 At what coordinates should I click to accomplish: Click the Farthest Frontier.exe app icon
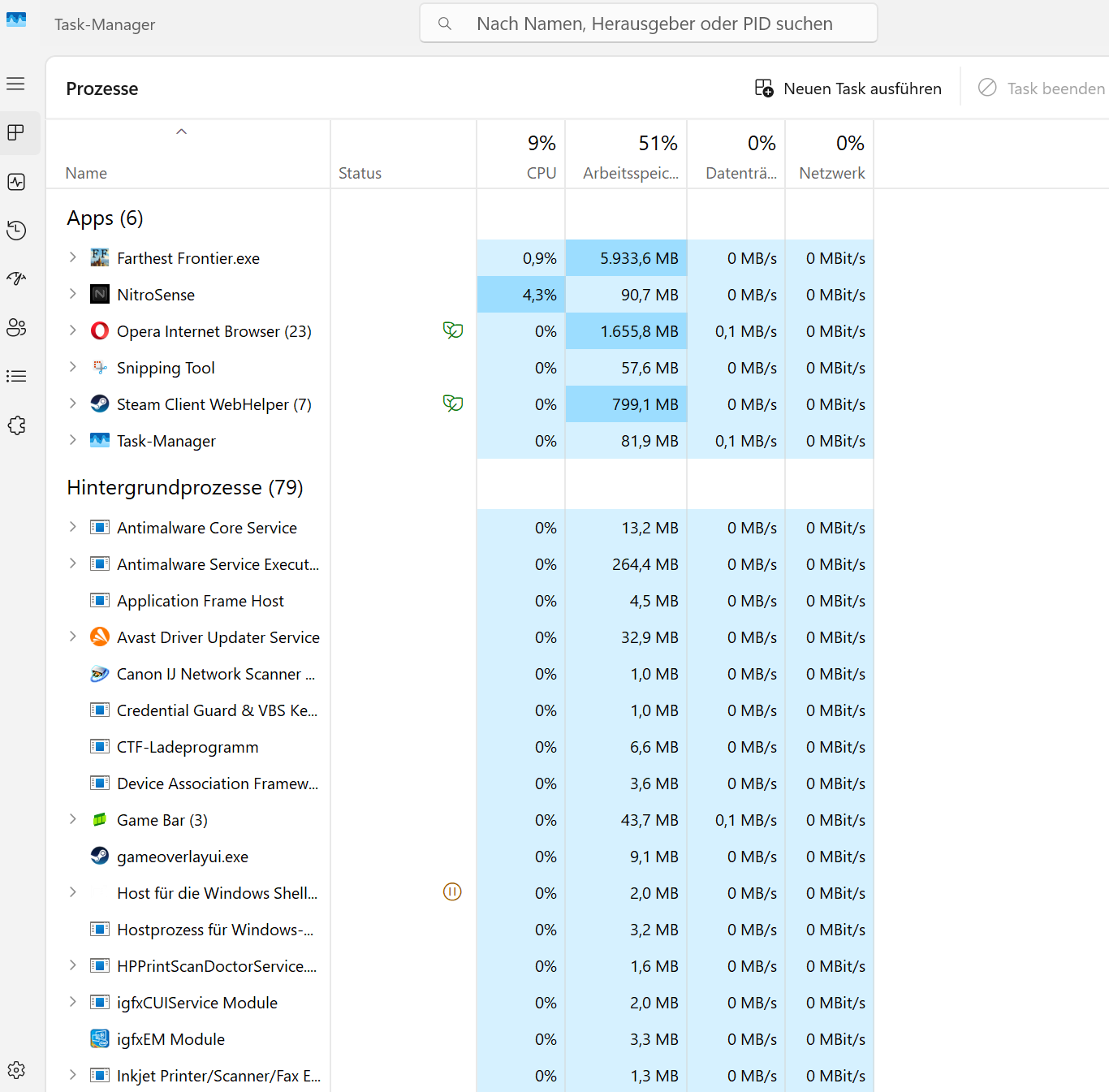coord(100,257)
